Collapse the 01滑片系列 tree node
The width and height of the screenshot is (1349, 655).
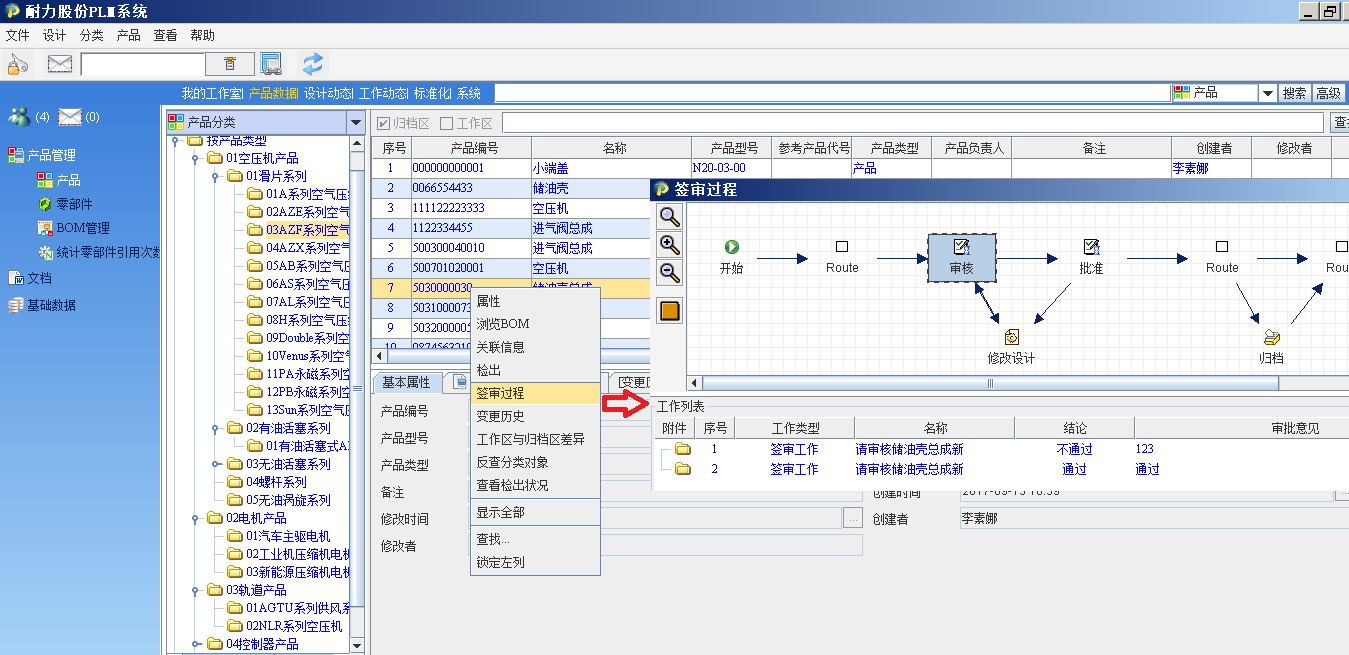(x=215, y=176)
